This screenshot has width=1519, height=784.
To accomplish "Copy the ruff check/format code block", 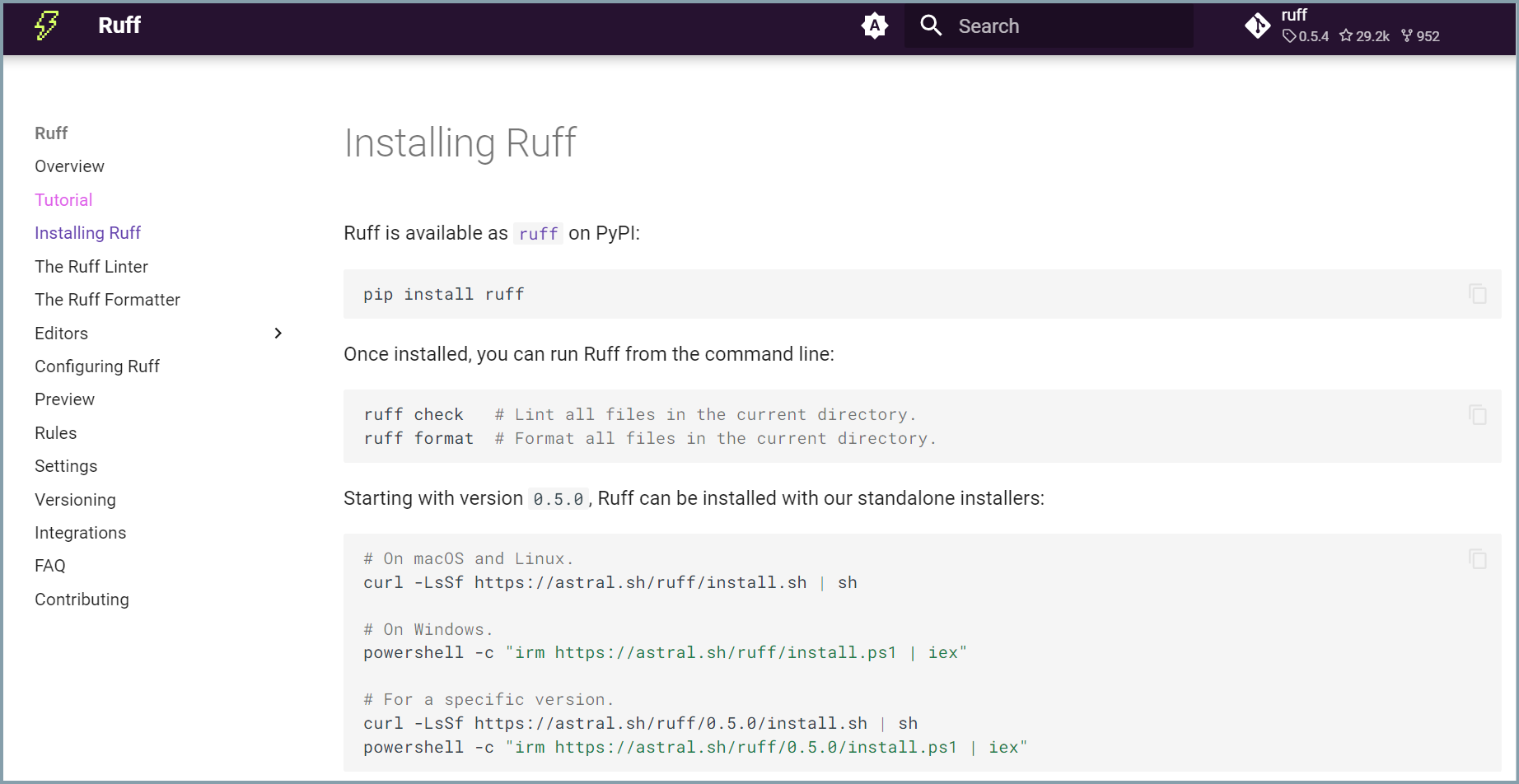I will click(1478, 414).
